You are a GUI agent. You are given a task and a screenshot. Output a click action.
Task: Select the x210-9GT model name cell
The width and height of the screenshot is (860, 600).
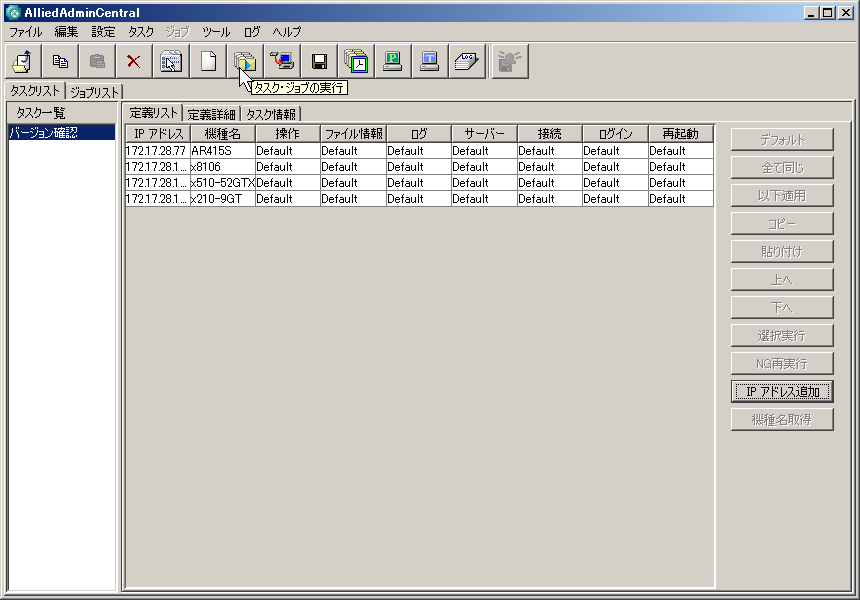(223, 199)
